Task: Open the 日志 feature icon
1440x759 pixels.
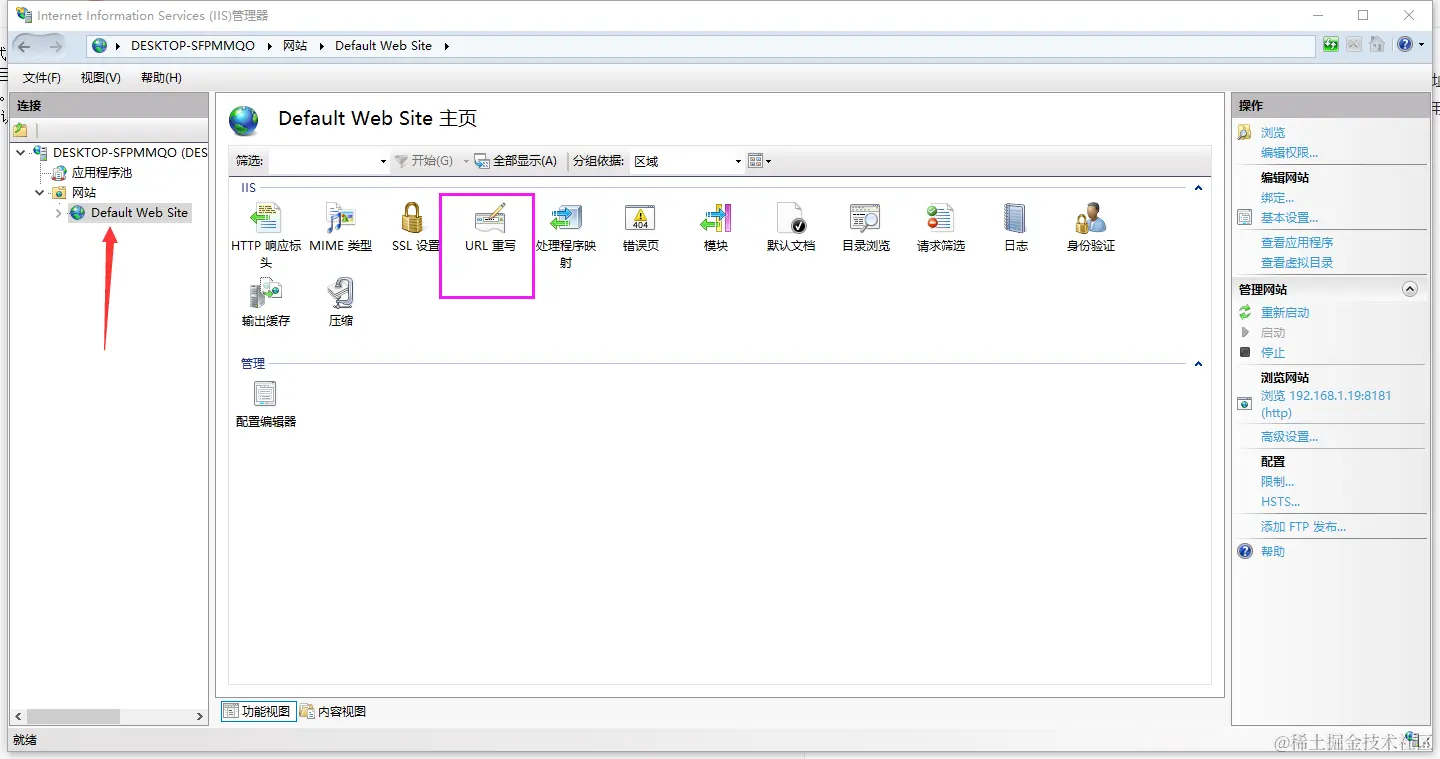Action: click(1016, 228)
